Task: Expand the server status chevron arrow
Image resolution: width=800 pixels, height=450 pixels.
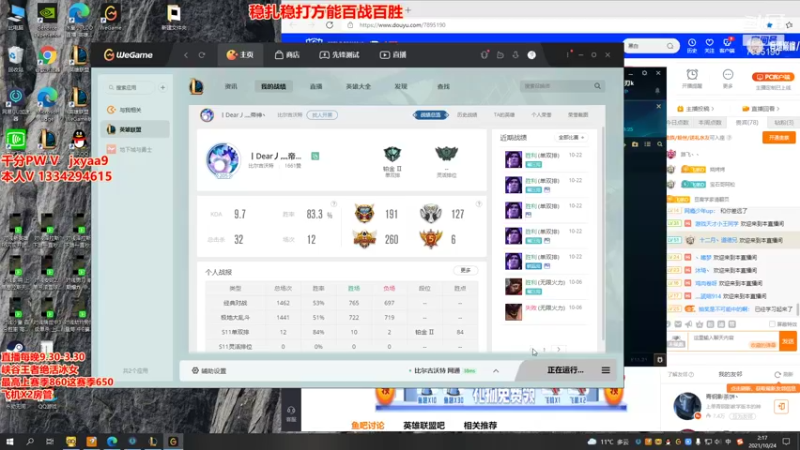Action: (496, 371)
